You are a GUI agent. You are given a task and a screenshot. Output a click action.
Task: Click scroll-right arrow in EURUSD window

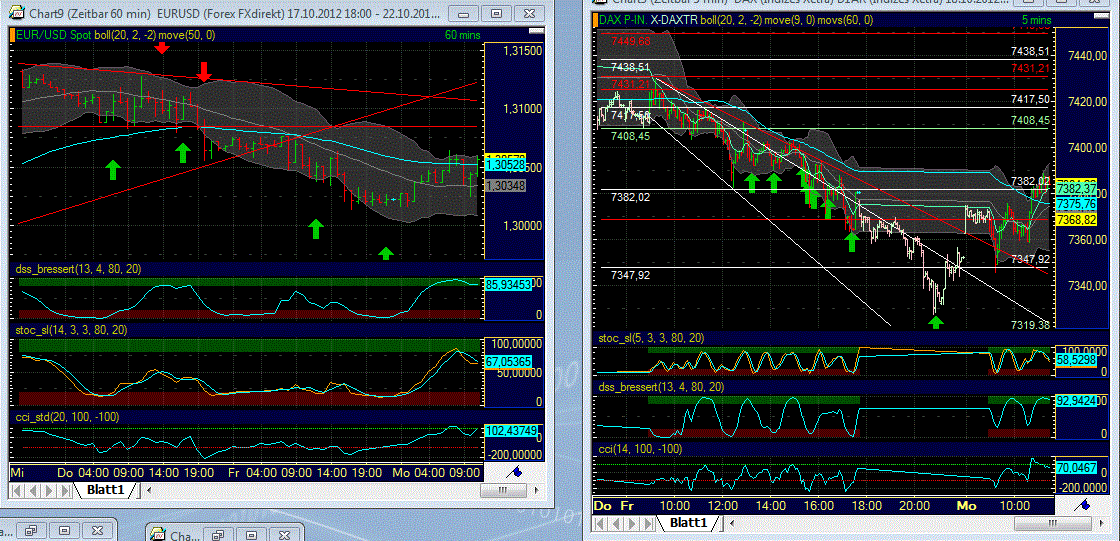536,490
